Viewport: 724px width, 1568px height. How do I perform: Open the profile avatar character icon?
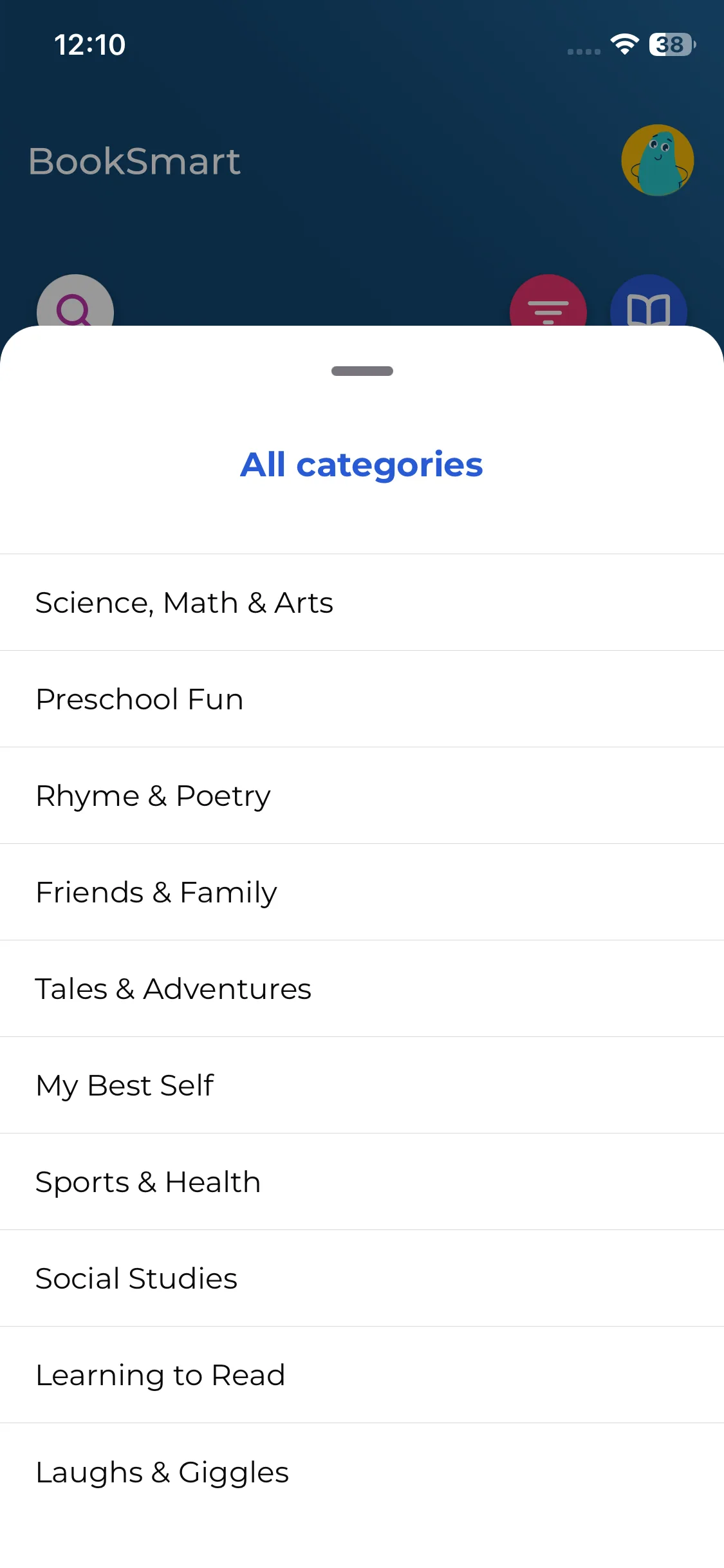(657, 160)
